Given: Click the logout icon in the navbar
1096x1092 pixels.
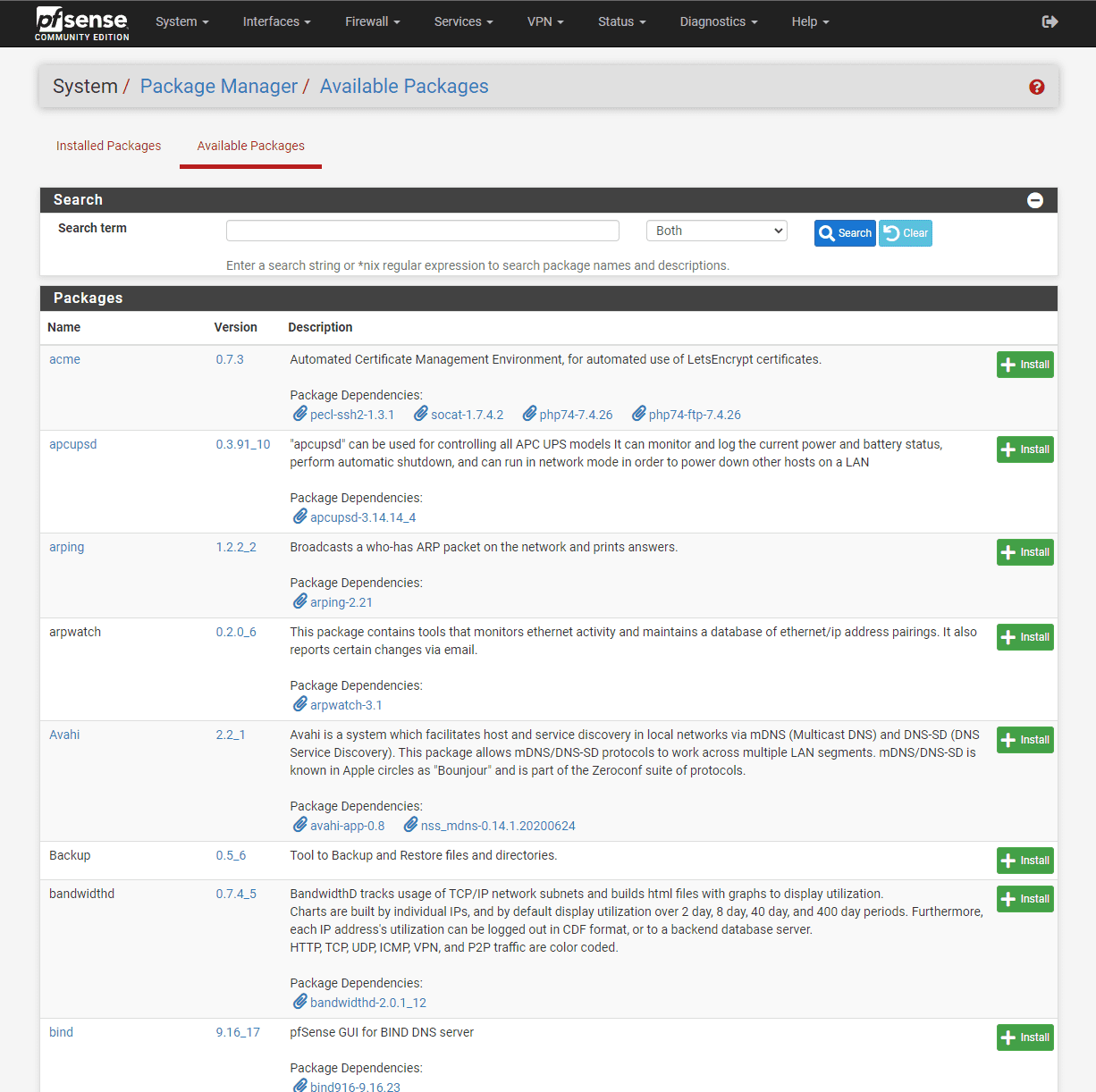Looking at the screenshot, I should tap(1050, 21).
